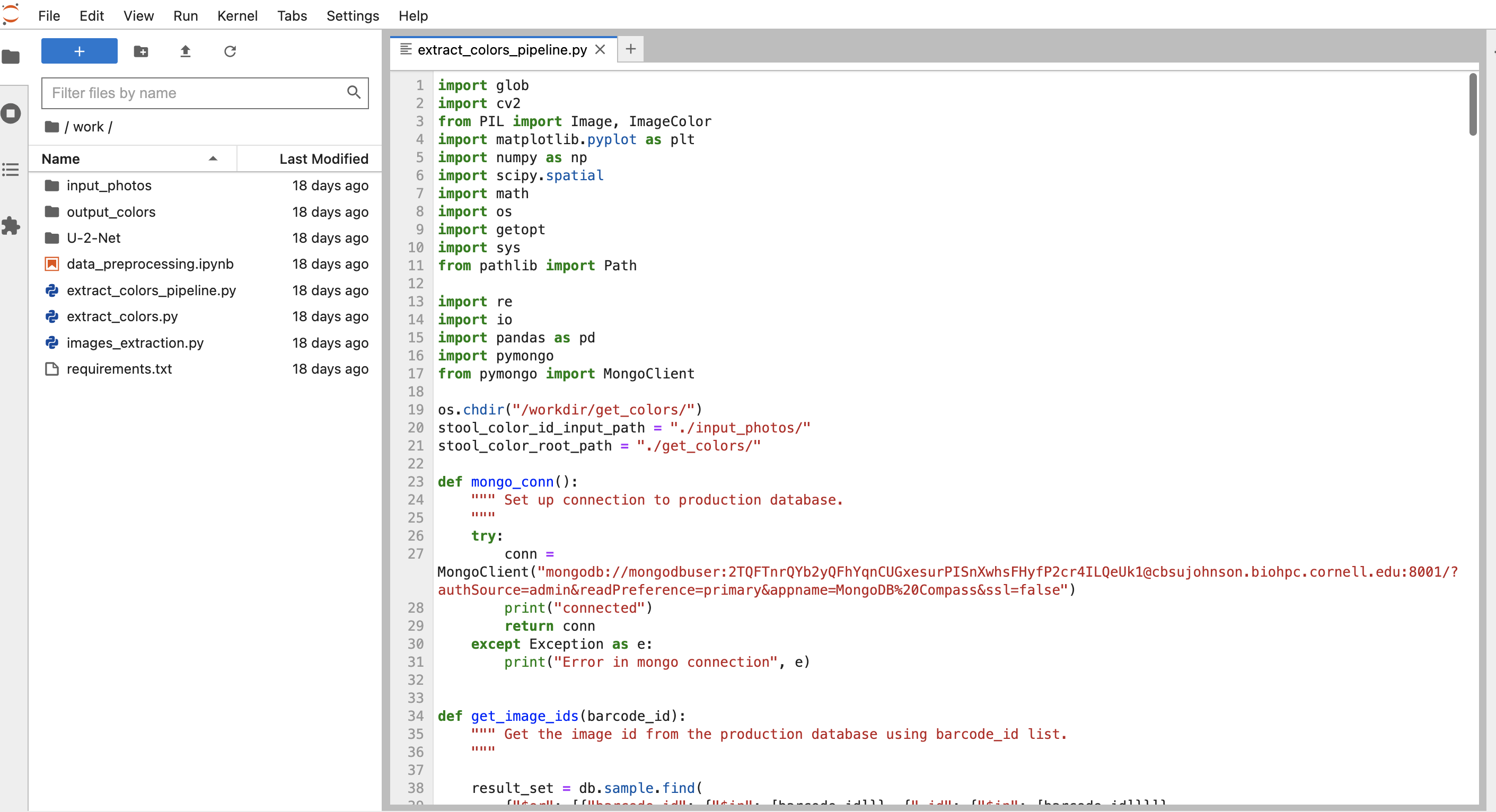Image resolution: width=1496 pixels, height=812 pixels.
Task: Open the File Browser sidebar panel
Action: 11,56
